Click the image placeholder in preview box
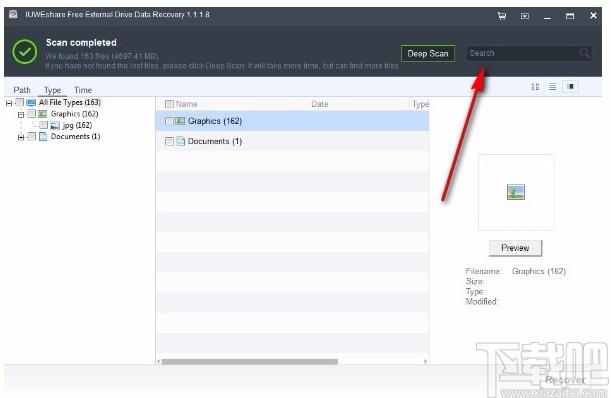The width and height of the screenshot is (611, 398). (x=516, y=192)
